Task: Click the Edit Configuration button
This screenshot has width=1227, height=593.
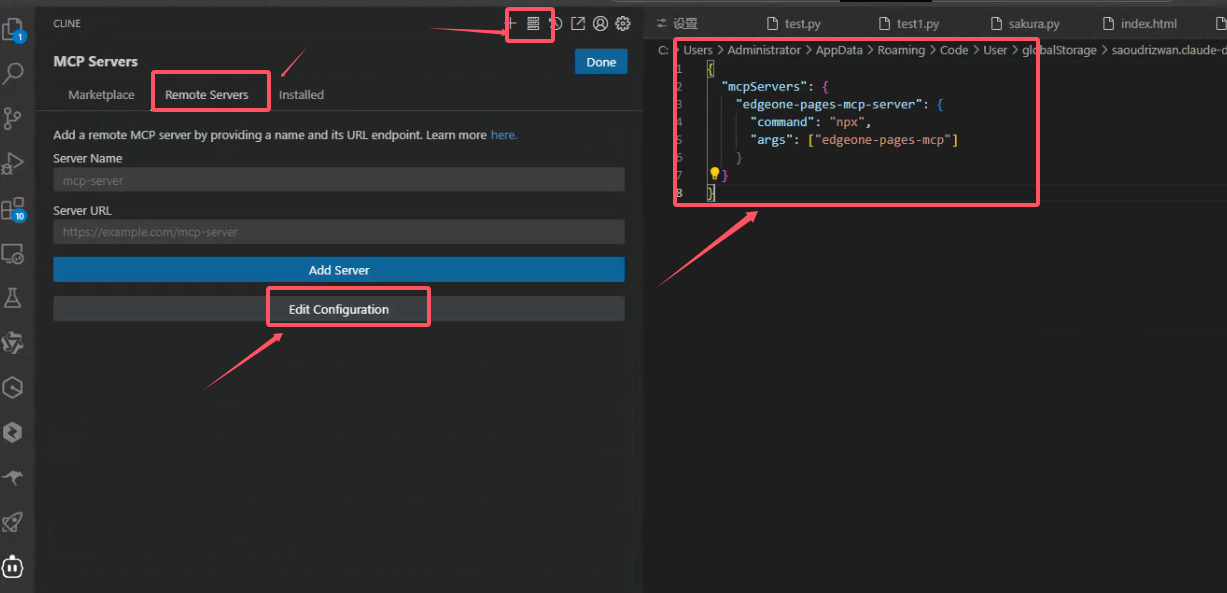Action: click(x=339, y=309)
